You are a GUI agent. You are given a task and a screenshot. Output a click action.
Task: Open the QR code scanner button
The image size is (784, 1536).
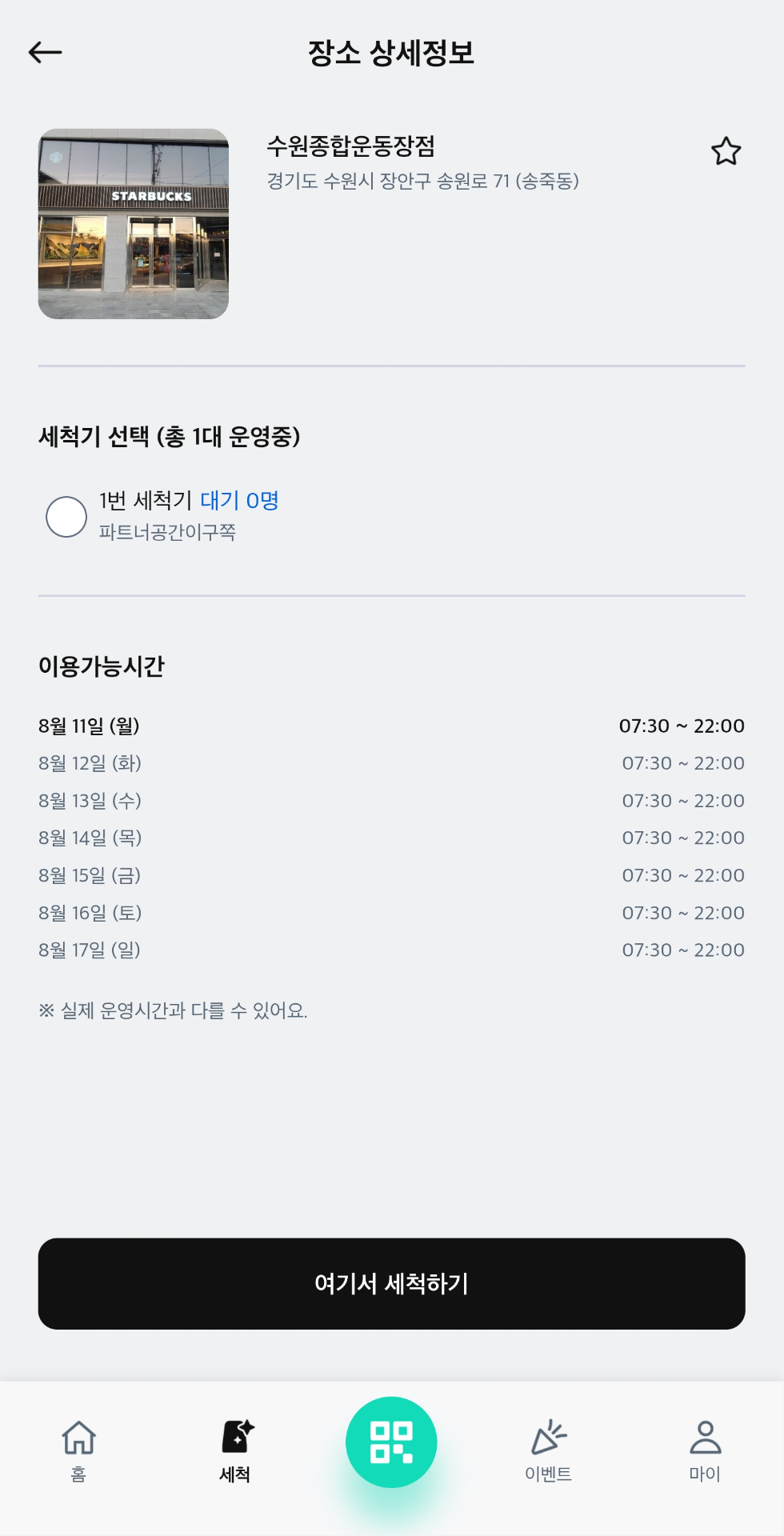(x=391, y=1442)
